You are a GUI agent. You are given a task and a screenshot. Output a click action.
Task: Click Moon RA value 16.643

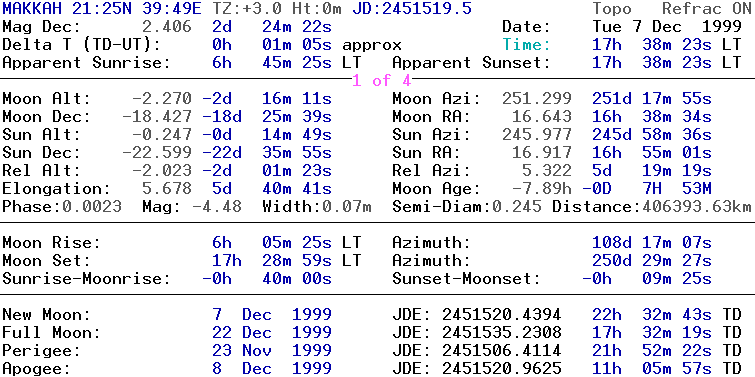542,117
